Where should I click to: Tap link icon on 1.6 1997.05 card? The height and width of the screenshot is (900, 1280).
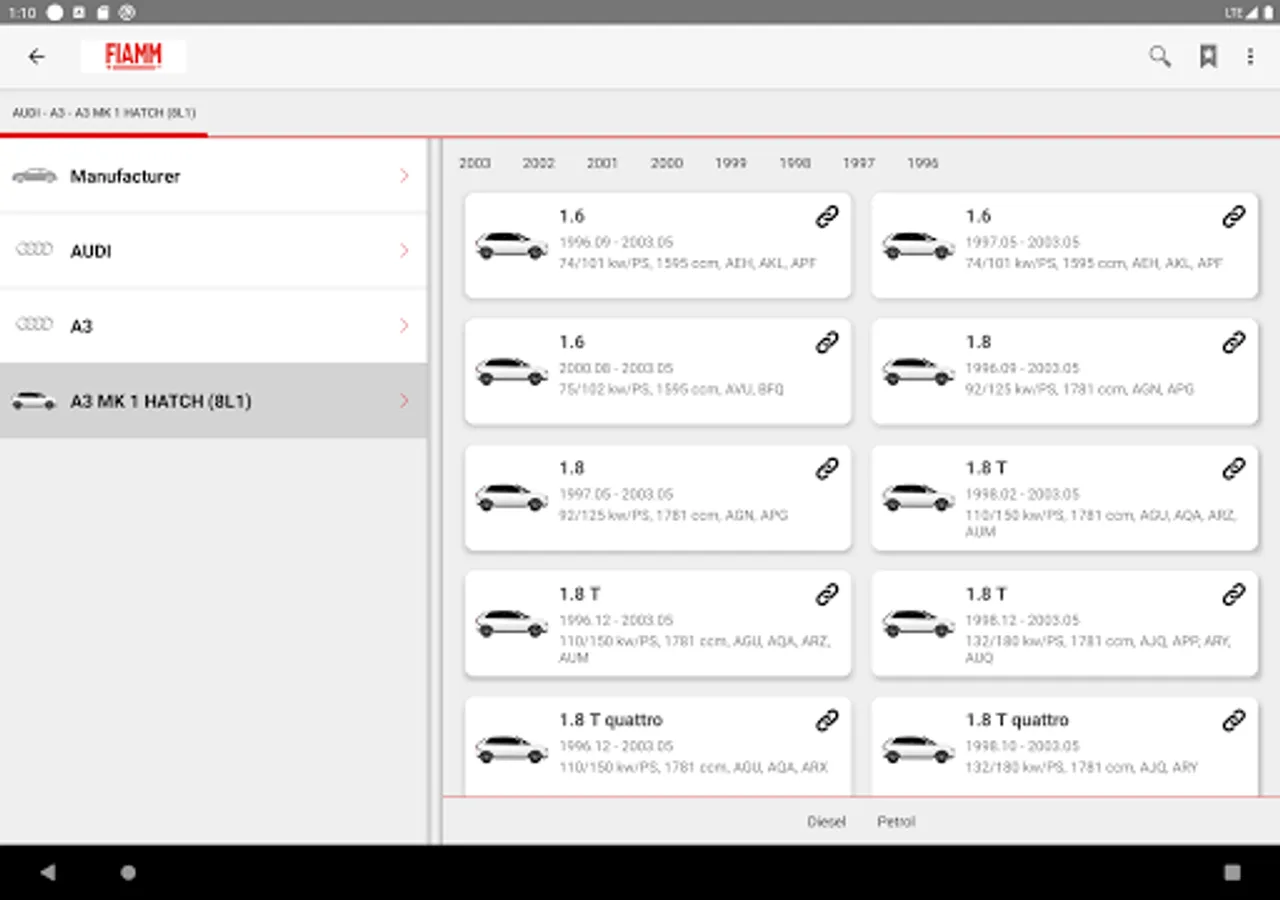click(x=1234, y=216)
